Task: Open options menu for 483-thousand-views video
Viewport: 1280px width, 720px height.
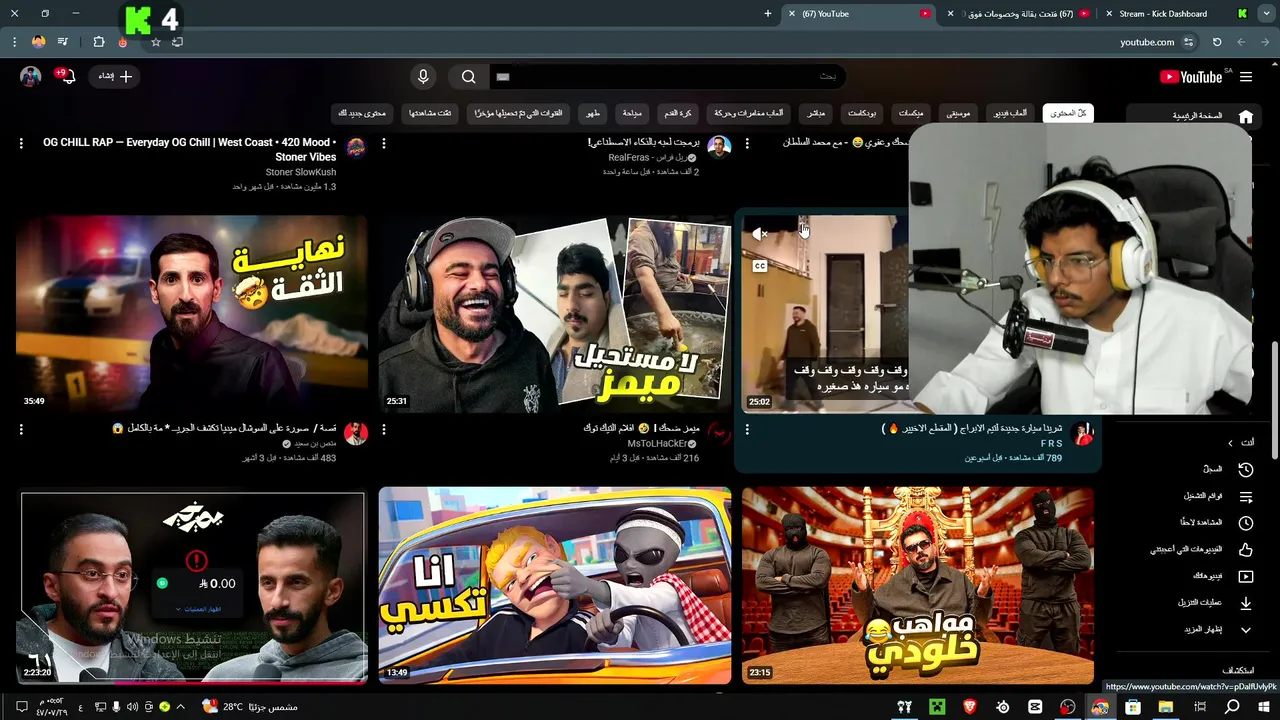Action: pyautogui.click(x=21, y=429)
